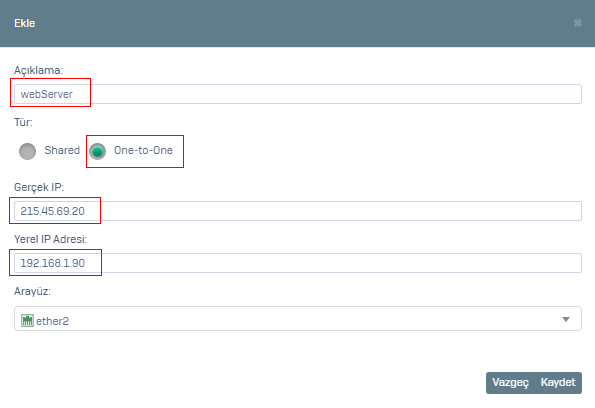595x408 pixels.
Task: Cancel with the Vazgeç button
Action: [510, 383]
